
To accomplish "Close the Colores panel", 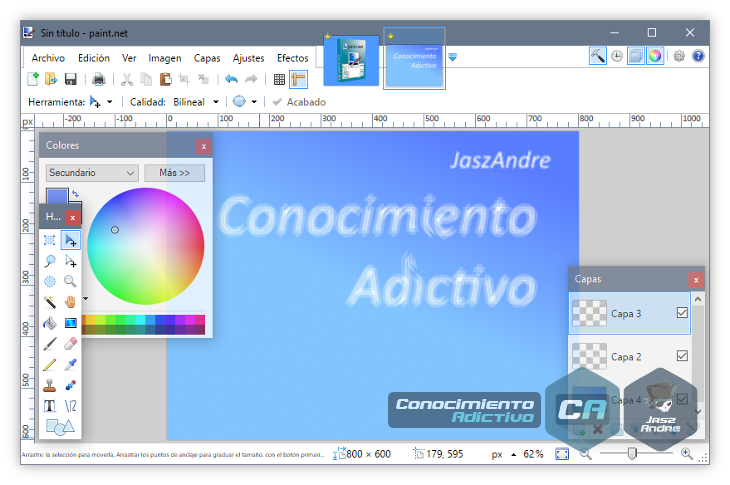I will click(203, 147).
